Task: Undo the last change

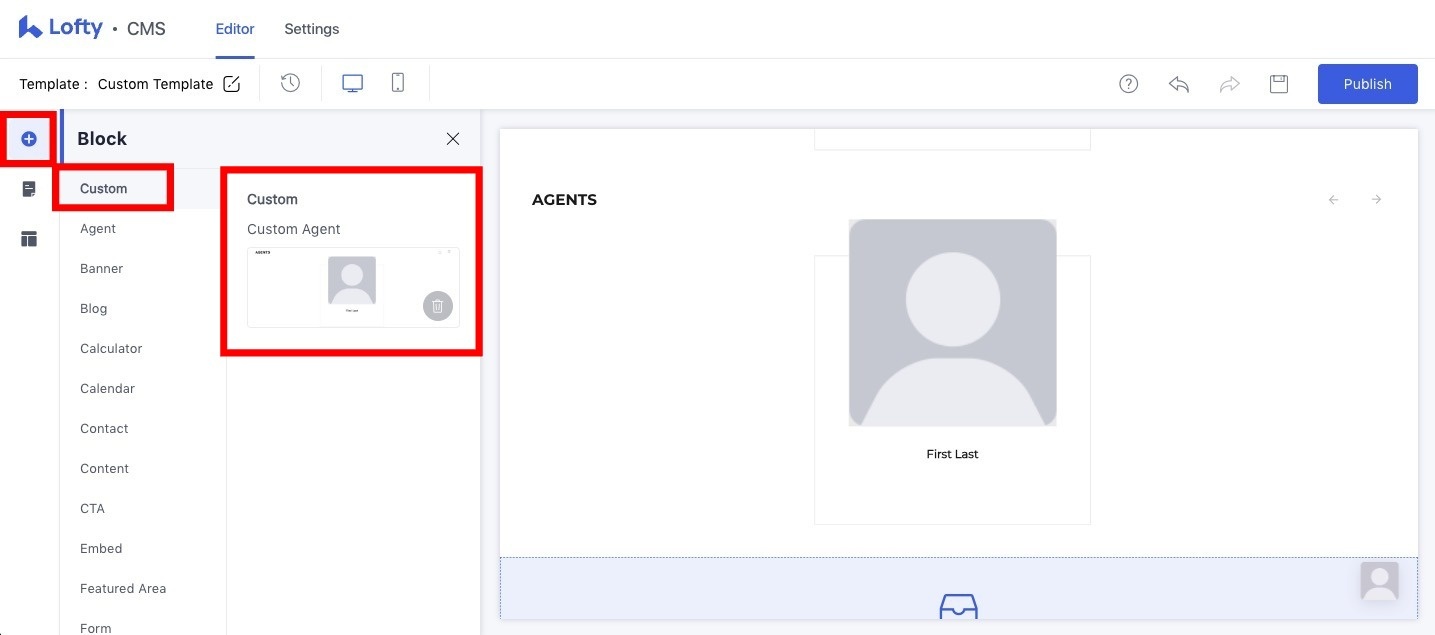Action: click(x=1179, y=84)
